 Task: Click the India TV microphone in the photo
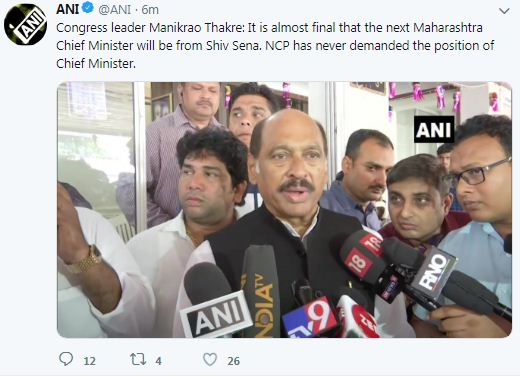click(262, 292)
